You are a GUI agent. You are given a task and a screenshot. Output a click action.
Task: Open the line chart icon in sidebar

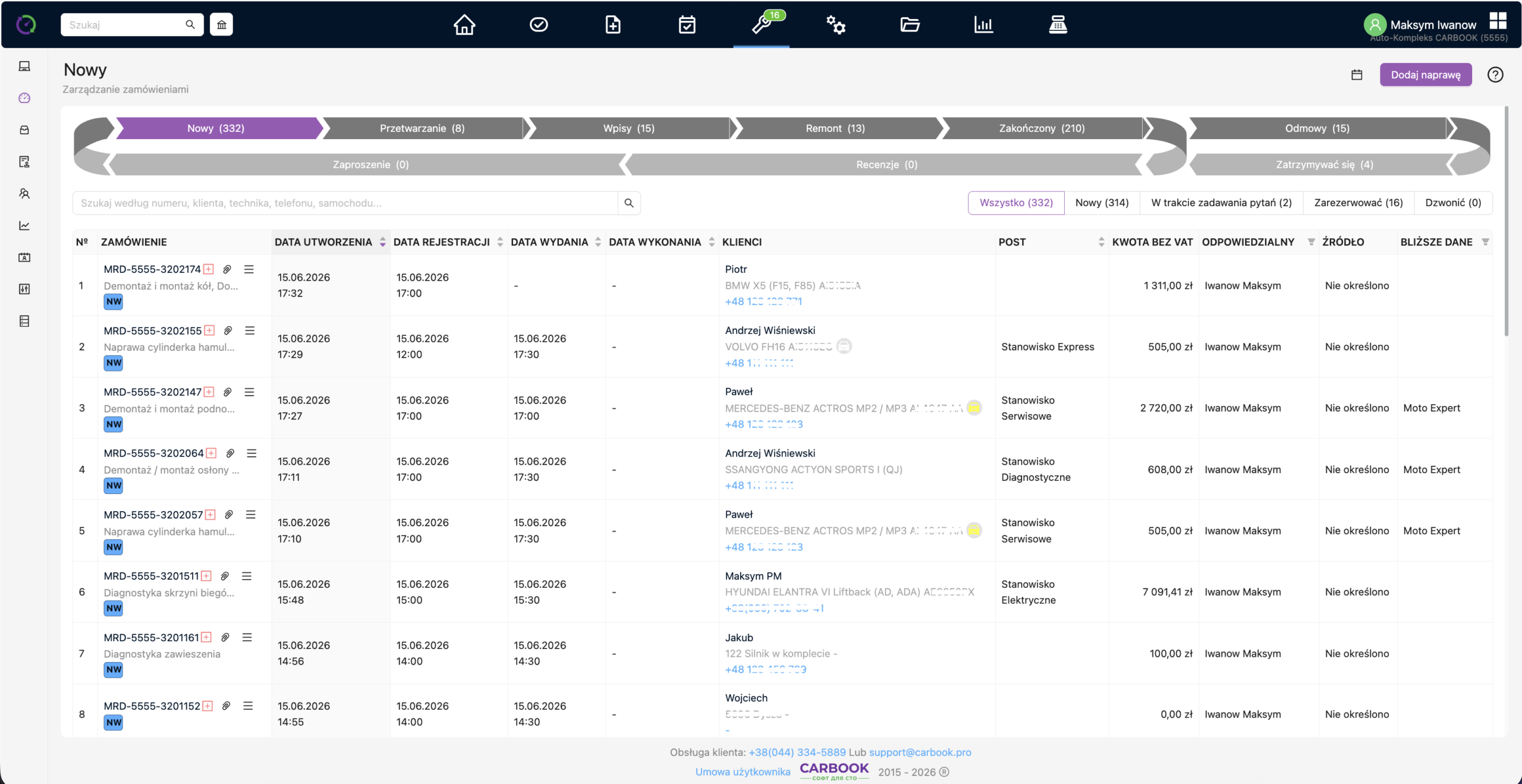point(24,225)
